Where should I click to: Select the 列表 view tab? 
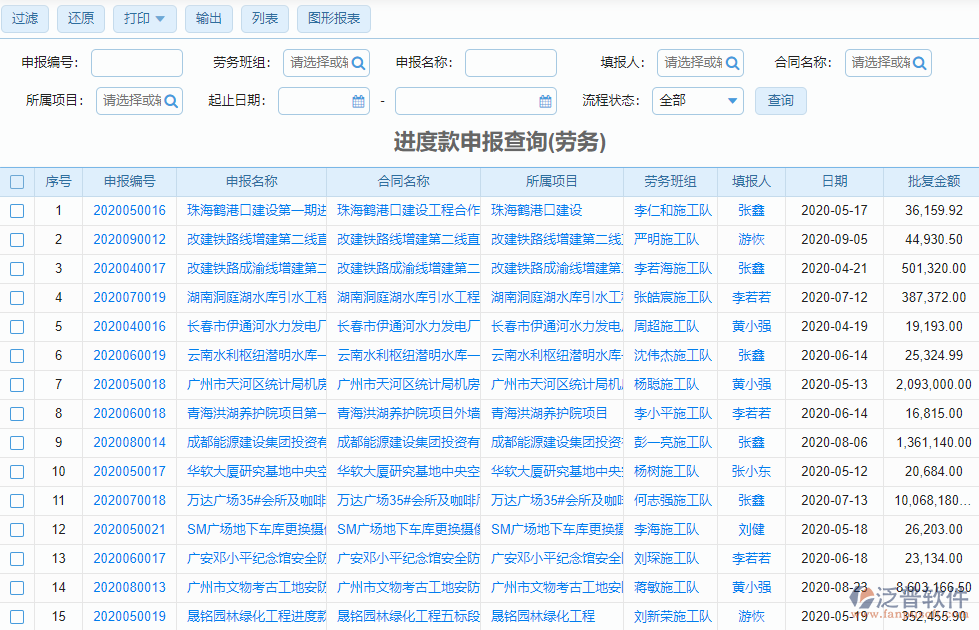click(x=264, y=18)
